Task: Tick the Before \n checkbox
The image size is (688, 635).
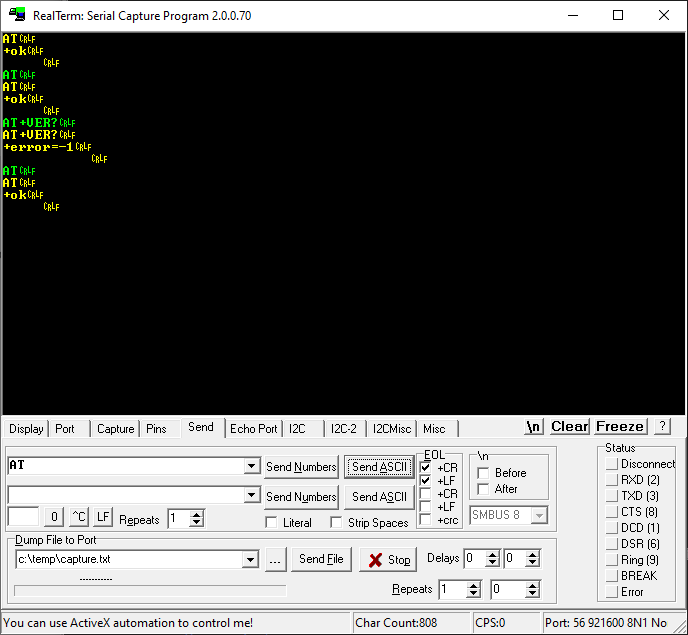Action: click(x=483, y=473)
